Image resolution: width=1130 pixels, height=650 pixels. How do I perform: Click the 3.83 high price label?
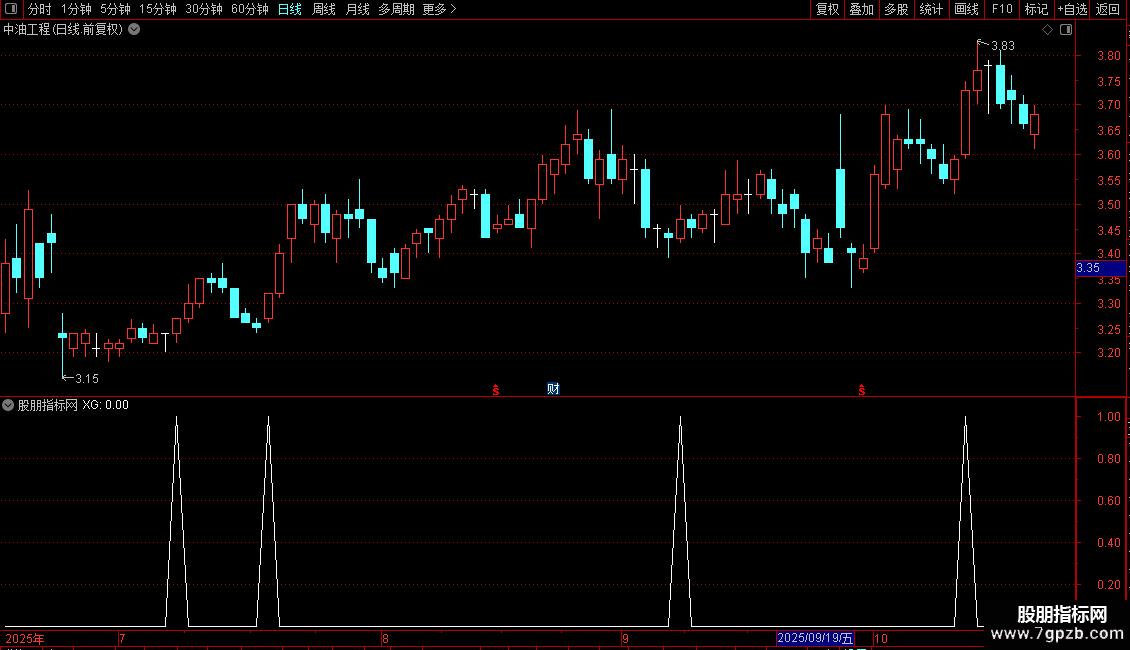click(x=1002, y=46)
